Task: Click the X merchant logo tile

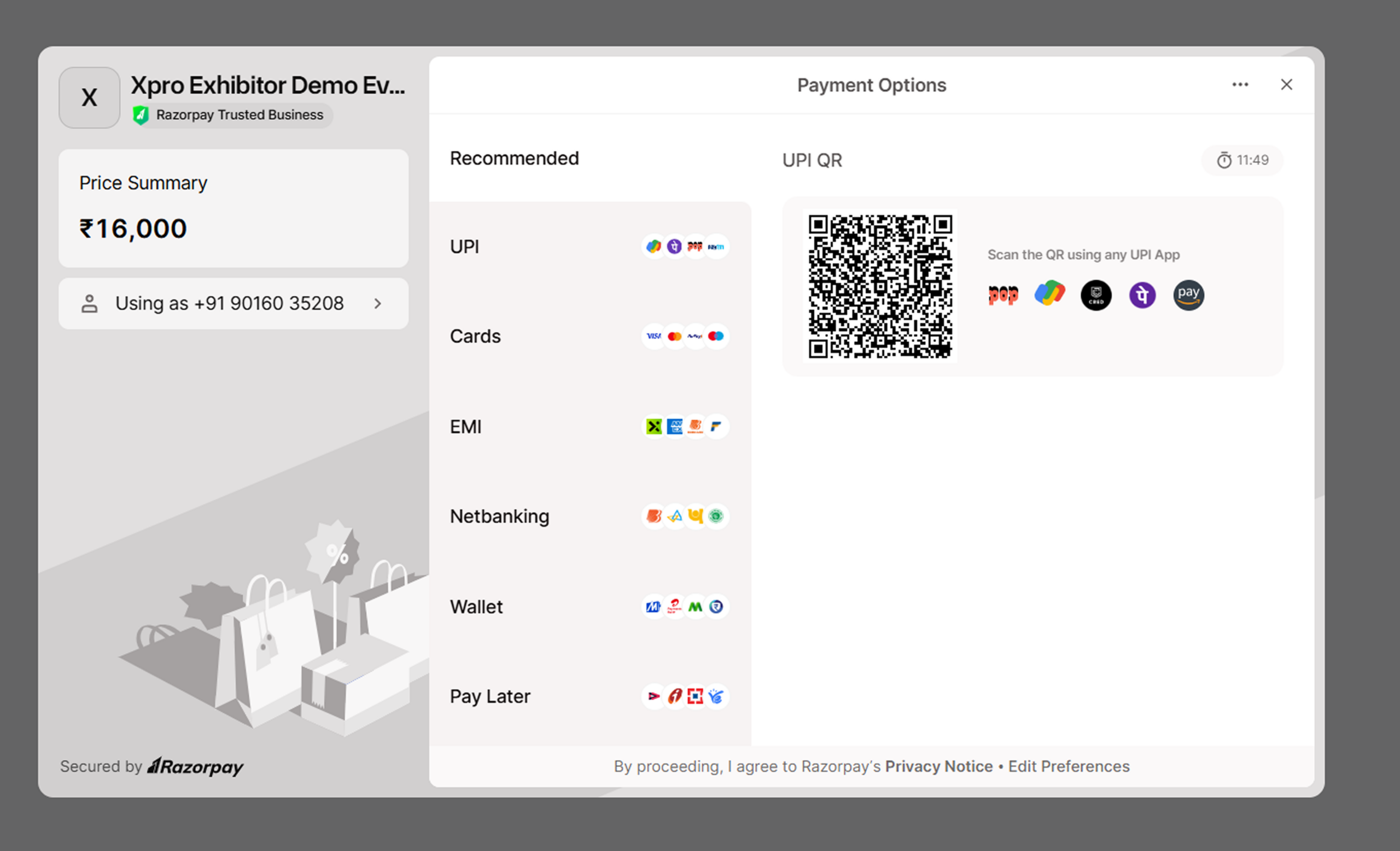Action: tap(89, 98)
